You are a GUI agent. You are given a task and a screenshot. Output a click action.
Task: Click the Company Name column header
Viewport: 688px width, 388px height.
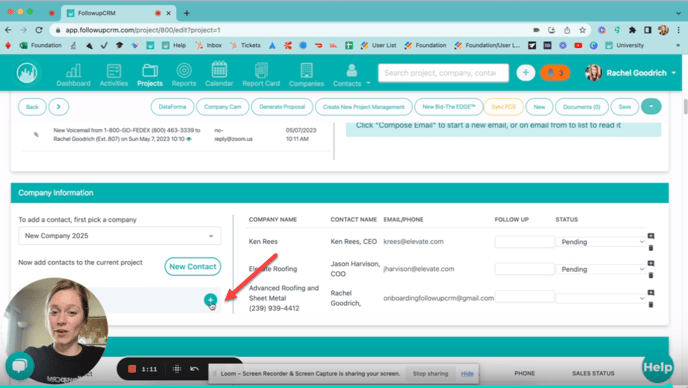pyautogui.click(x=272, y=219)
